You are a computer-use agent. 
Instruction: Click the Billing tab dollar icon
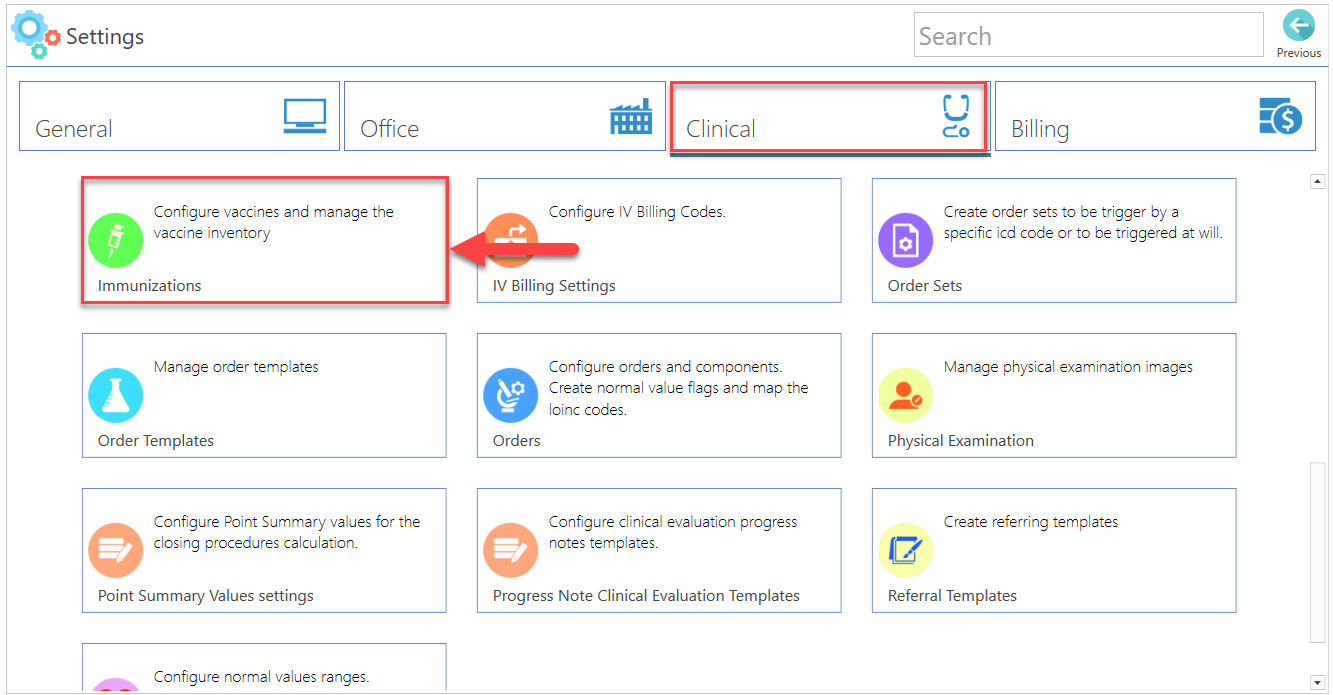[1280, 116]
